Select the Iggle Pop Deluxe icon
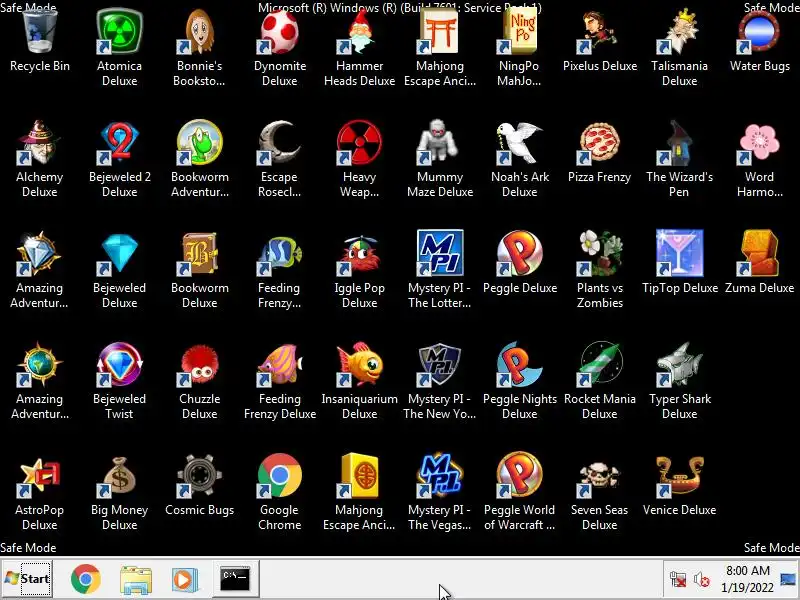Image resolution: width=800 pixels, height=600 pixels. (x=359, y=254)
